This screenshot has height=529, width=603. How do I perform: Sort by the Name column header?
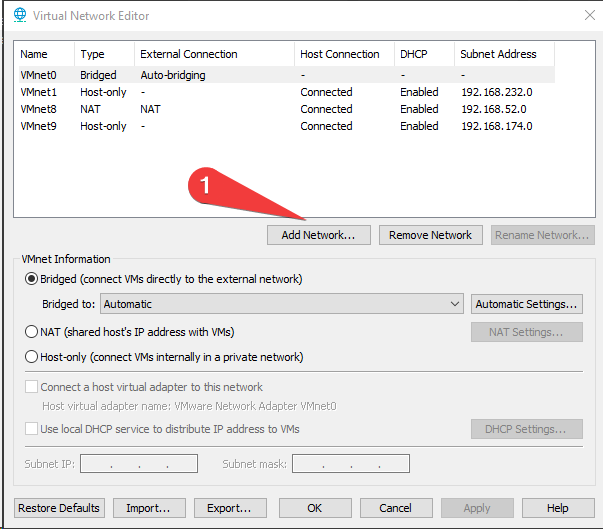coord(44,54)
